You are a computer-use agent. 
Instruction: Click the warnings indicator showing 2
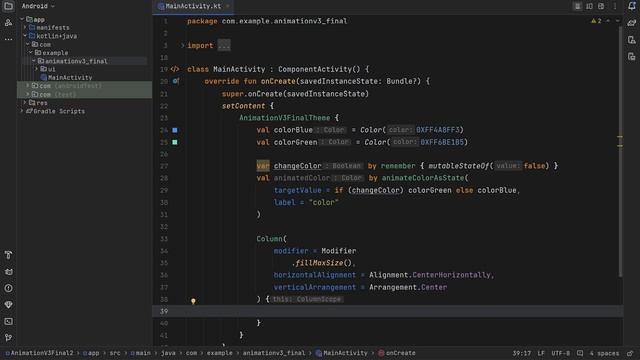[x=596, y=21]
